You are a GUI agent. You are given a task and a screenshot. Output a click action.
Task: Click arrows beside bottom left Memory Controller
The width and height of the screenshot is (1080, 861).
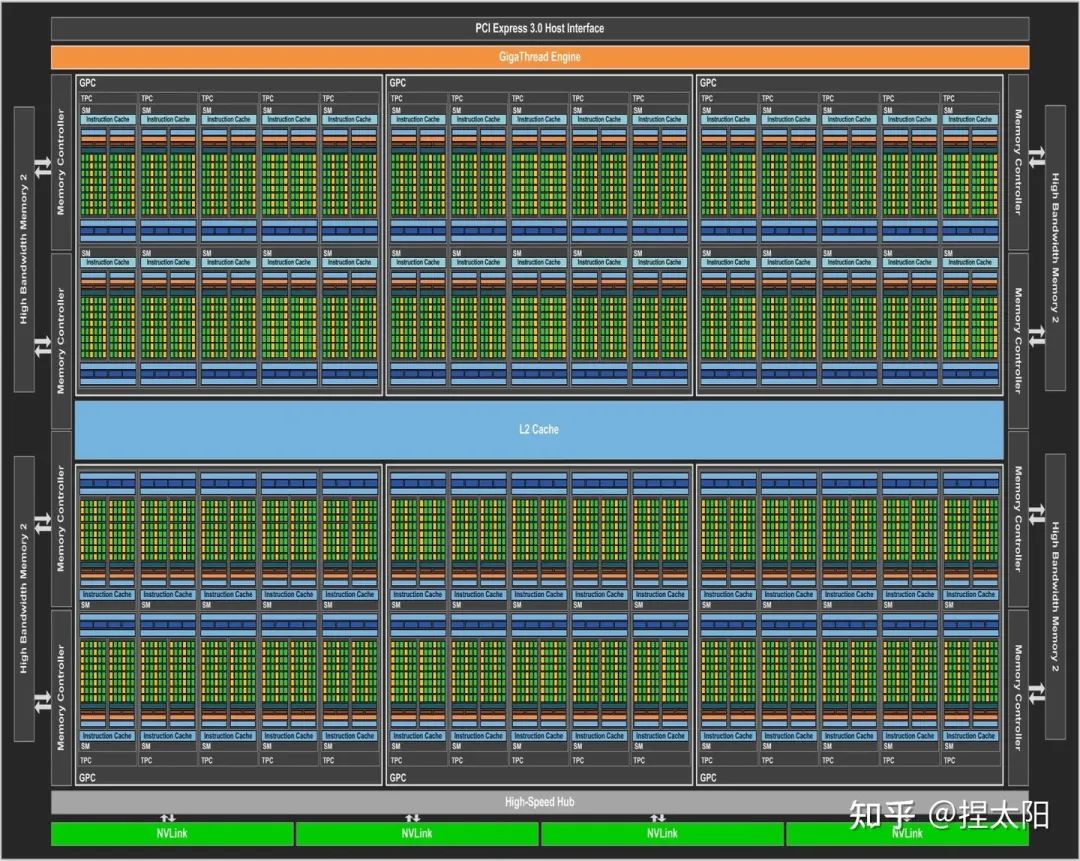pos(43,702)
